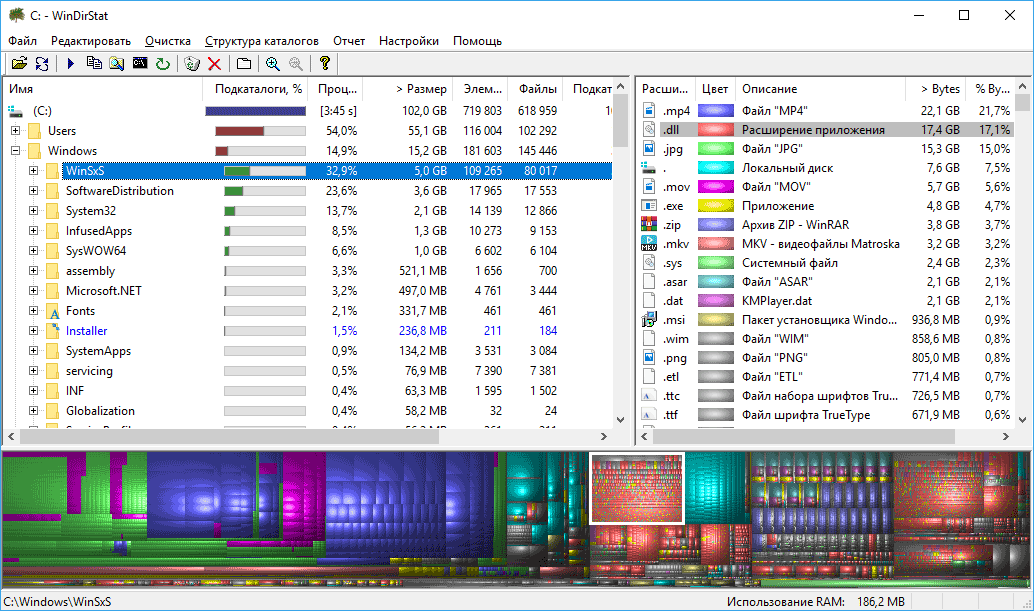Viewport: 1034px width, 611px height.
Task: Click the Copy path toolbar icon
Action: click(94, 64)
